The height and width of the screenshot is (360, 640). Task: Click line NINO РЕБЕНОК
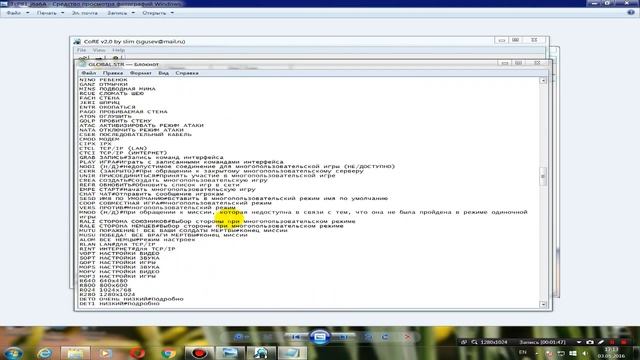point(104,80)
